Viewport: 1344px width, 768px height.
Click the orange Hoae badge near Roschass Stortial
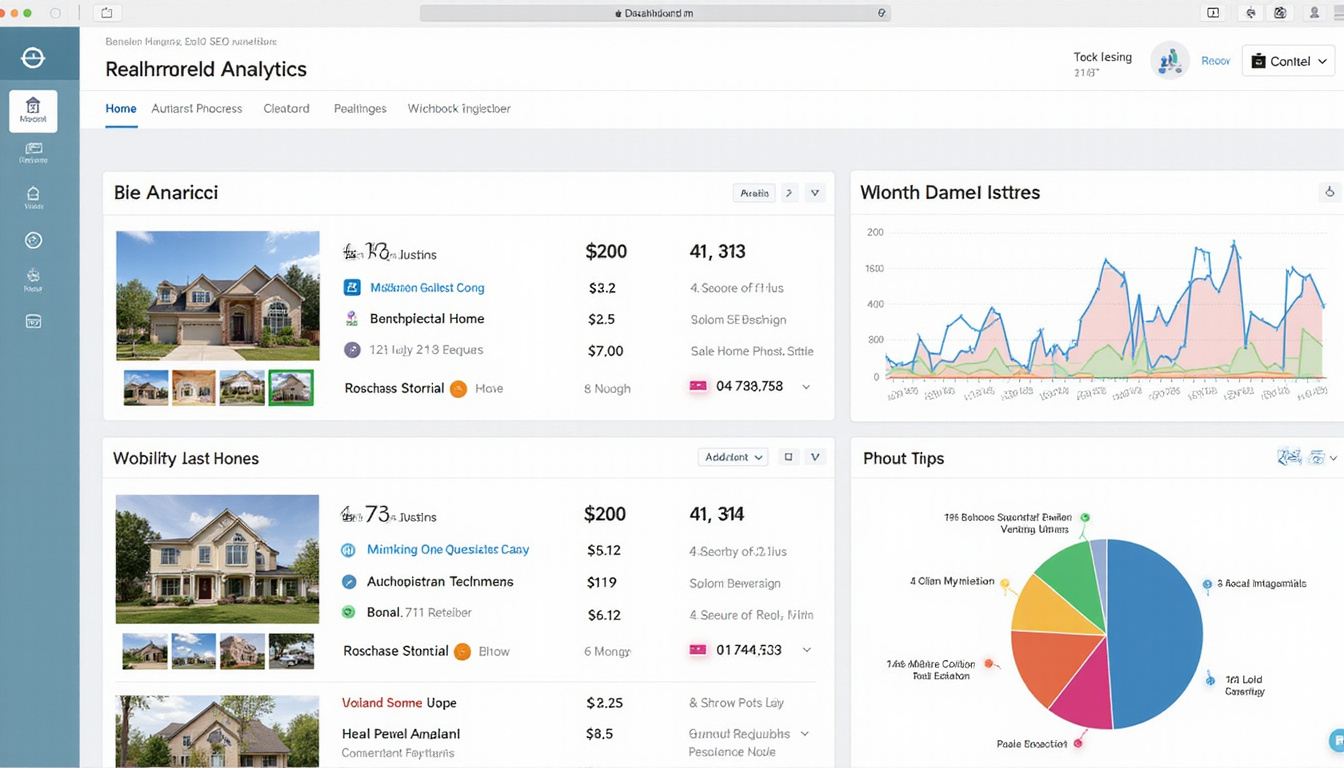pos(460,388)
